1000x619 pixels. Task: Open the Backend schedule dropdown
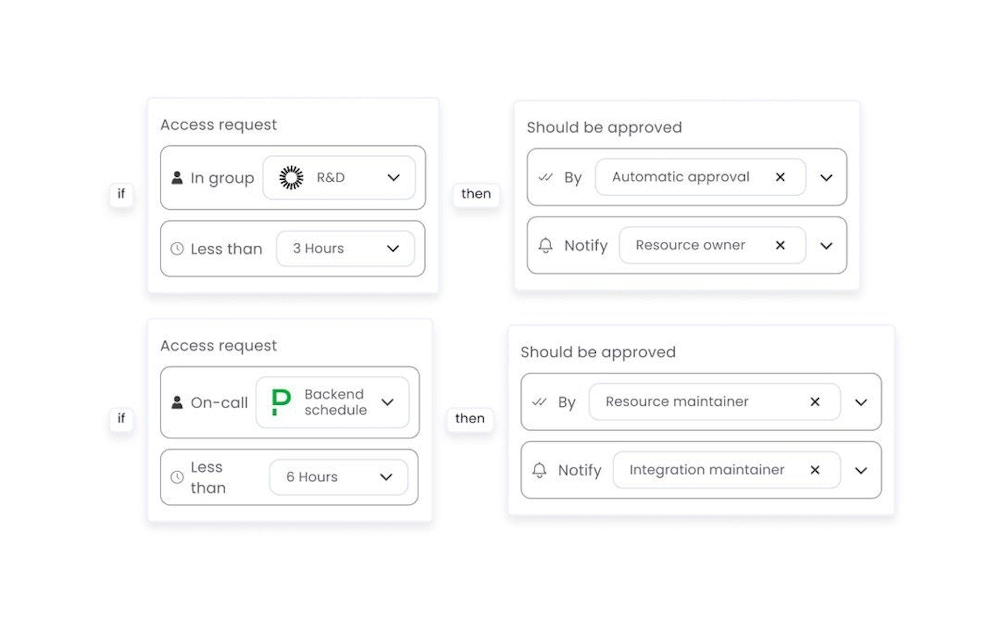(387, 403)
